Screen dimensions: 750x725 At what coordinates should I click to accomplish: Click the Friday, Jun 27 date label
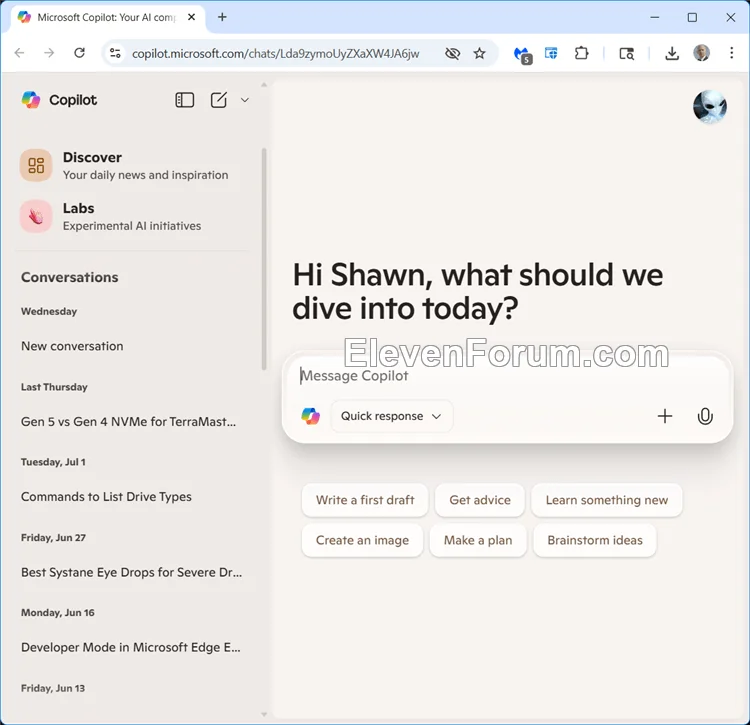(53, 538)
